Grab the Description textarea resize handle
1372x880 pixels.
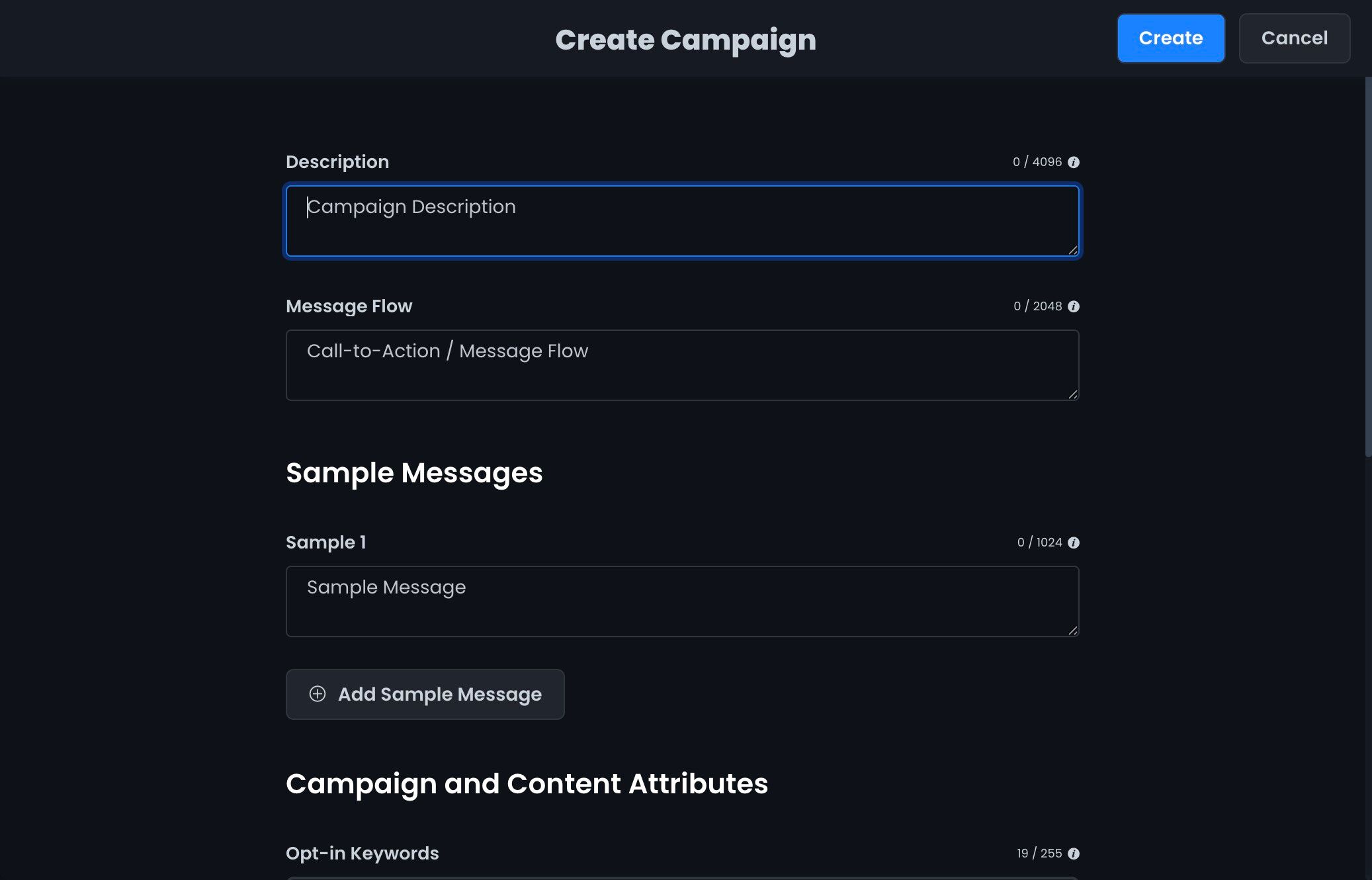[1072, 249]
